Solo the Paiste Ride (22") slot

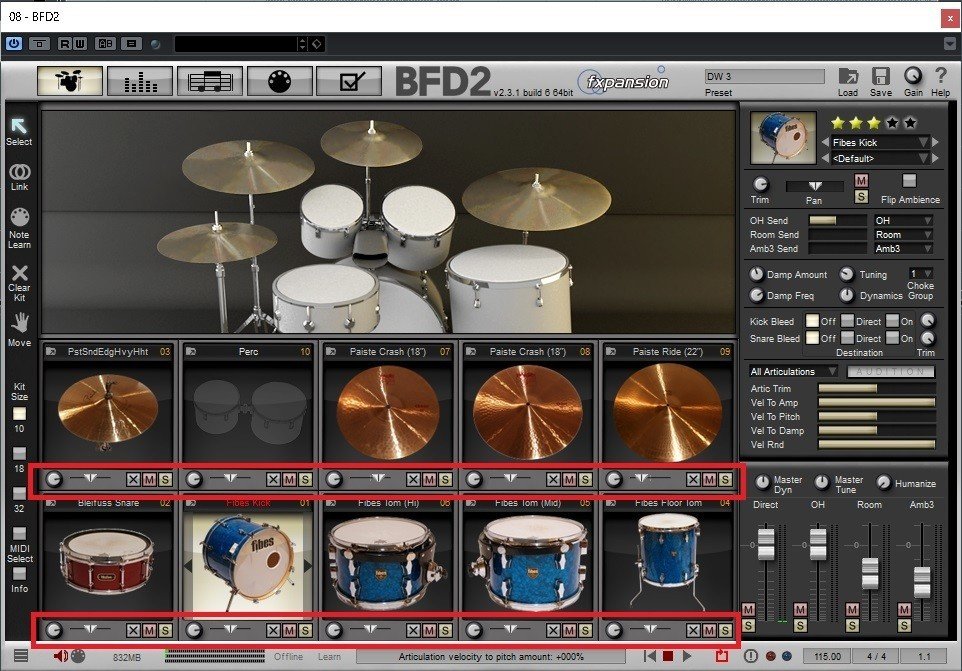(x=725, y=479)
